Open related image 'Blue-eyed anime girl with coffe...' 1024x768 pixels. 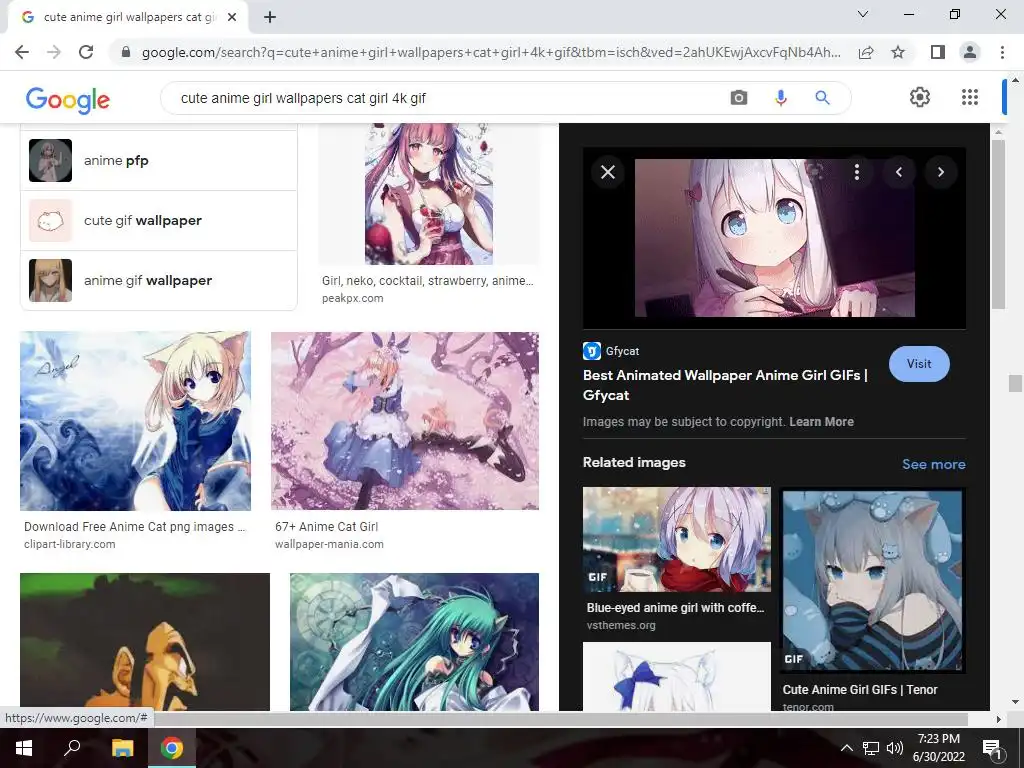(677, 539)
